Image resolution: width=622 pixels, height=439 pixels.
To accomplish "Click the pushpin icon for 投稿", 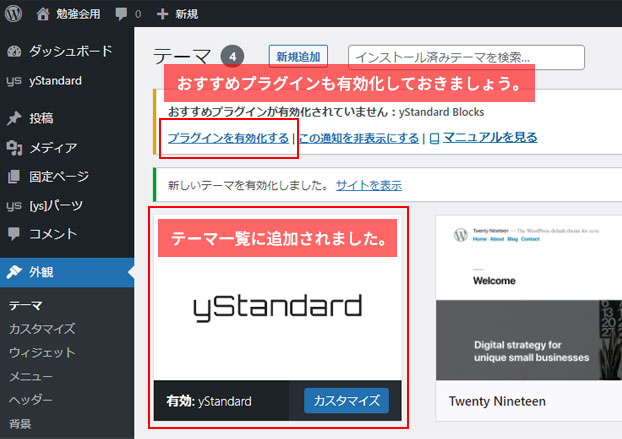I will coord(14,118).
